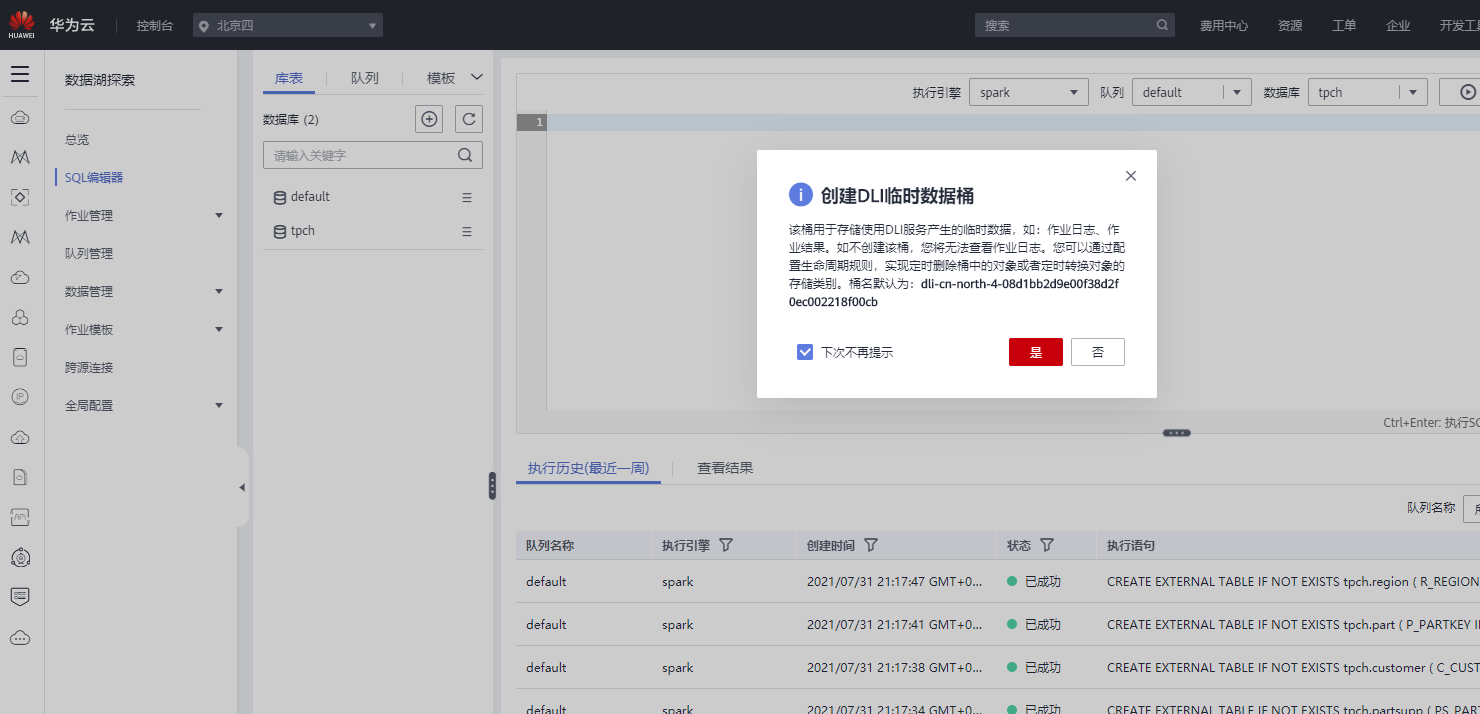Click the tpch database icon
The height and width of the screenshot is (714, 1480).
pyautogui.click(x=280, y=232)
